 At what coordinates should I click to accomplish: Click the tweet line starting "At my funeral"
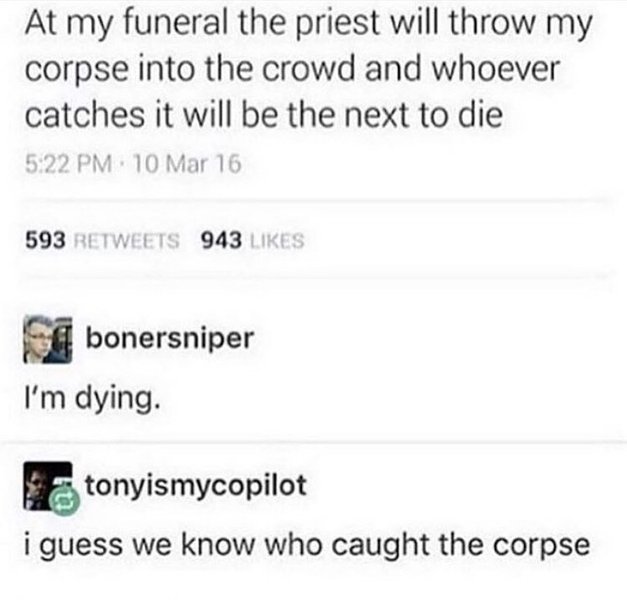(312, 26)
